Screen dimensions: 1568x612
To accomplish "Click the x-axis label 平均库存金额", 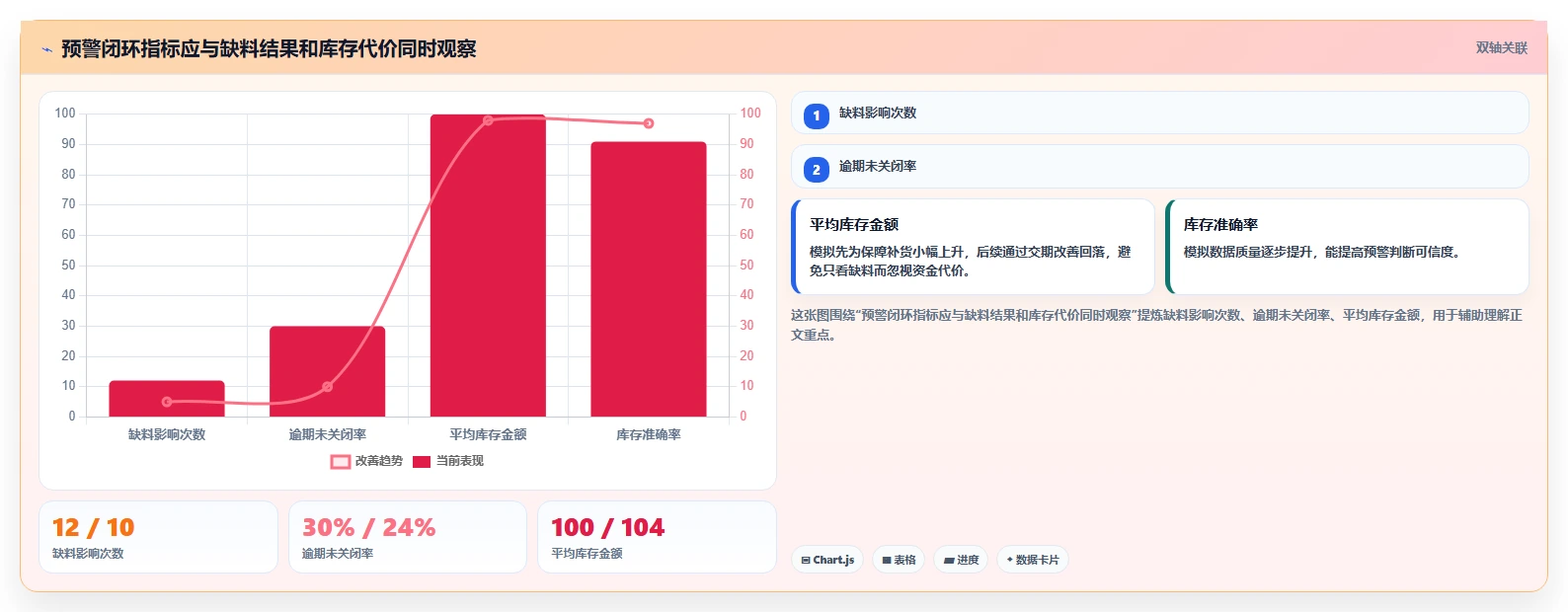I will pyautogui.click(x=488, y=434).
